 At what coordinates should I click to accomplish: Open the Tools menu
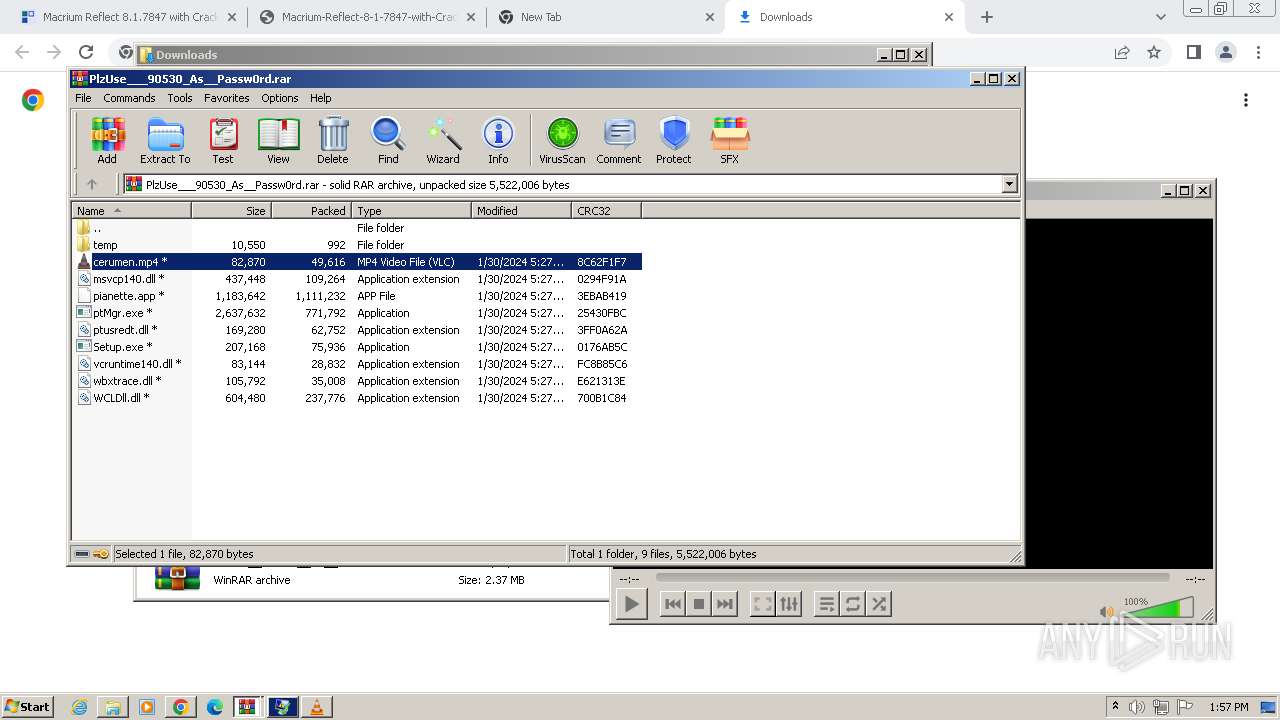tap(180, 98)
